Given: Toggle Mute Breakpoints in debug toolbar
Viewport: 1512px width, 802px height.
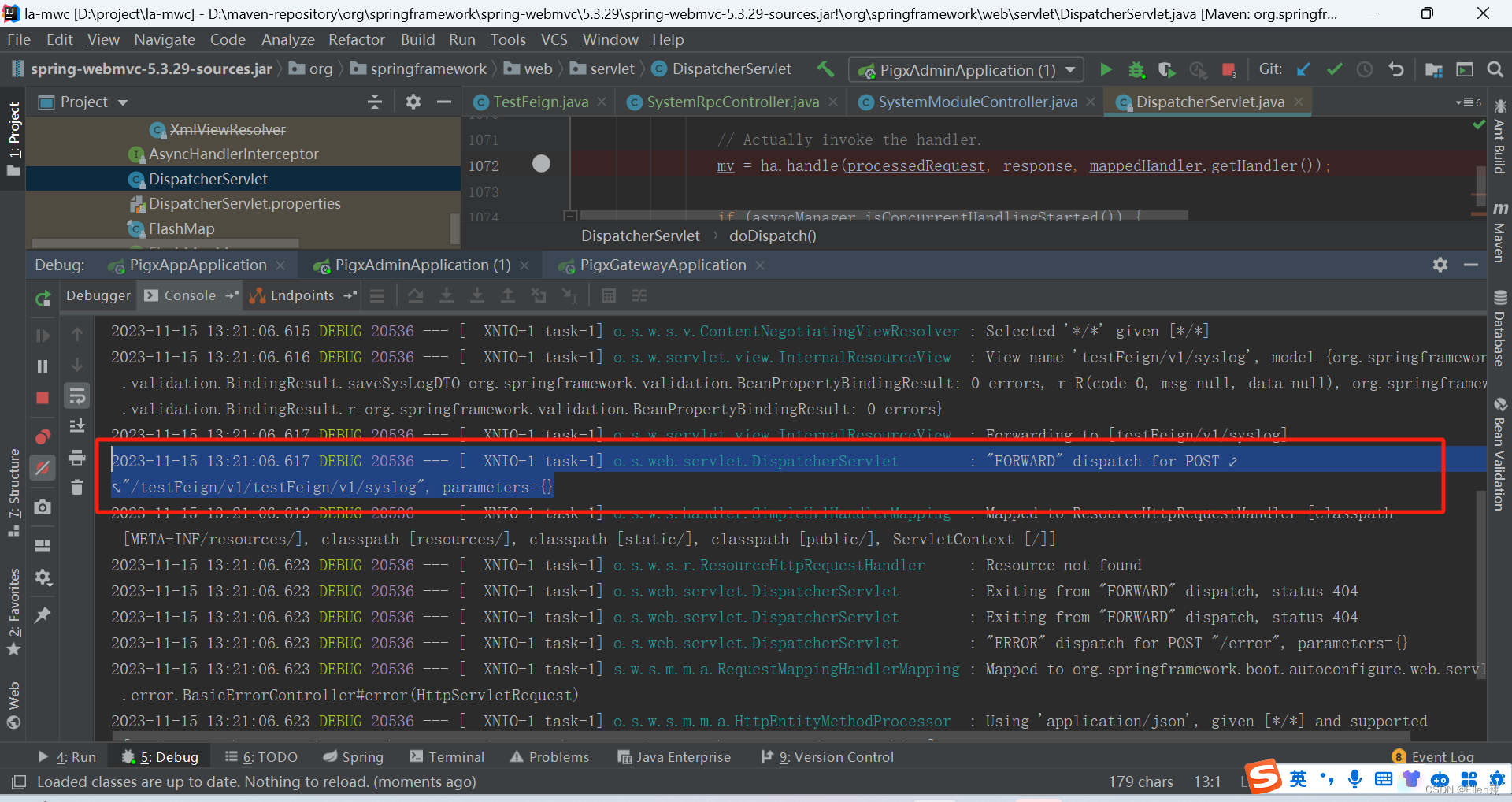Looking at the screenshot, I should (x=43, y=467).
